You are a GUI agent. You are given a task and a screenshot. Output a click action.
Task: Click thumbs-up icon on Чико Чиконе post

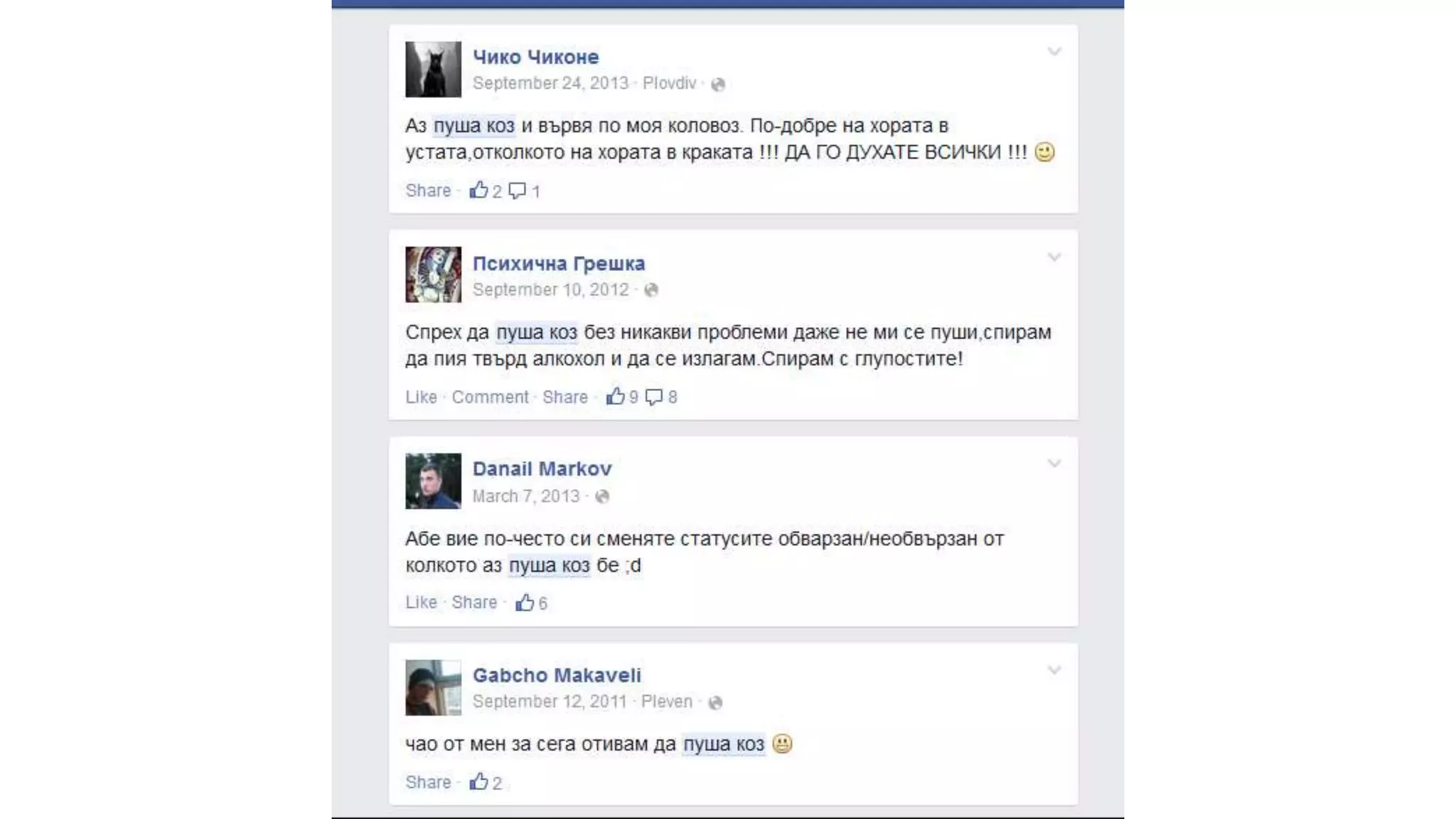point(478,190)
